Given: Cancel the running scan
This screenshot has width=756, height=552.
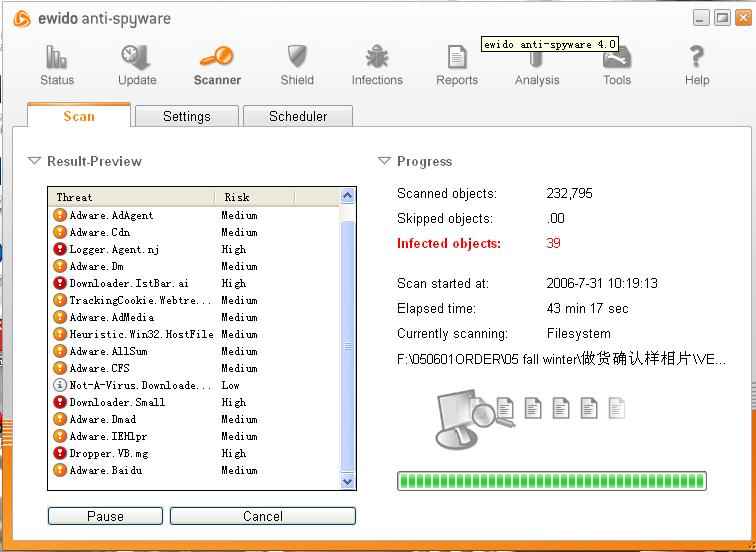Looking at the screenshot, I should [x=263, y=516].
